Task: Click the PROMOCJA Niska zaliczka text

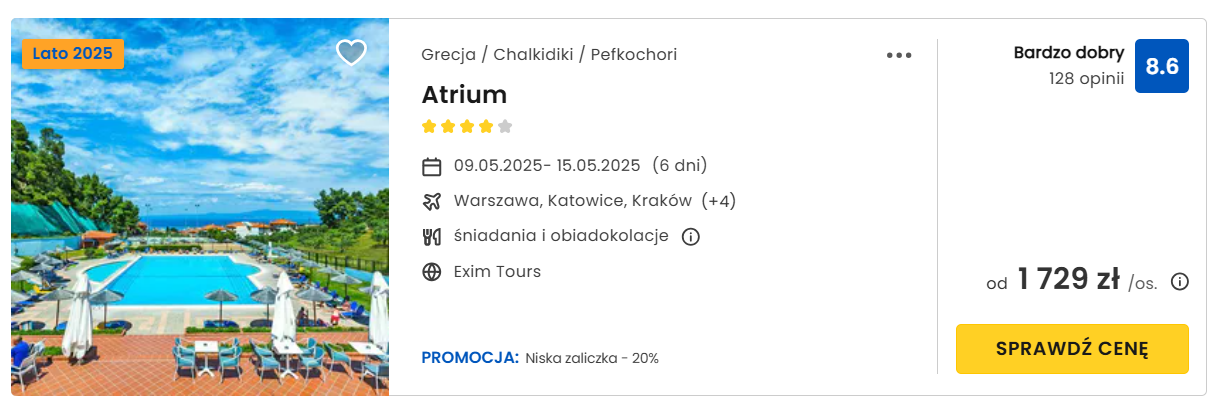Action: coord(540,358)
